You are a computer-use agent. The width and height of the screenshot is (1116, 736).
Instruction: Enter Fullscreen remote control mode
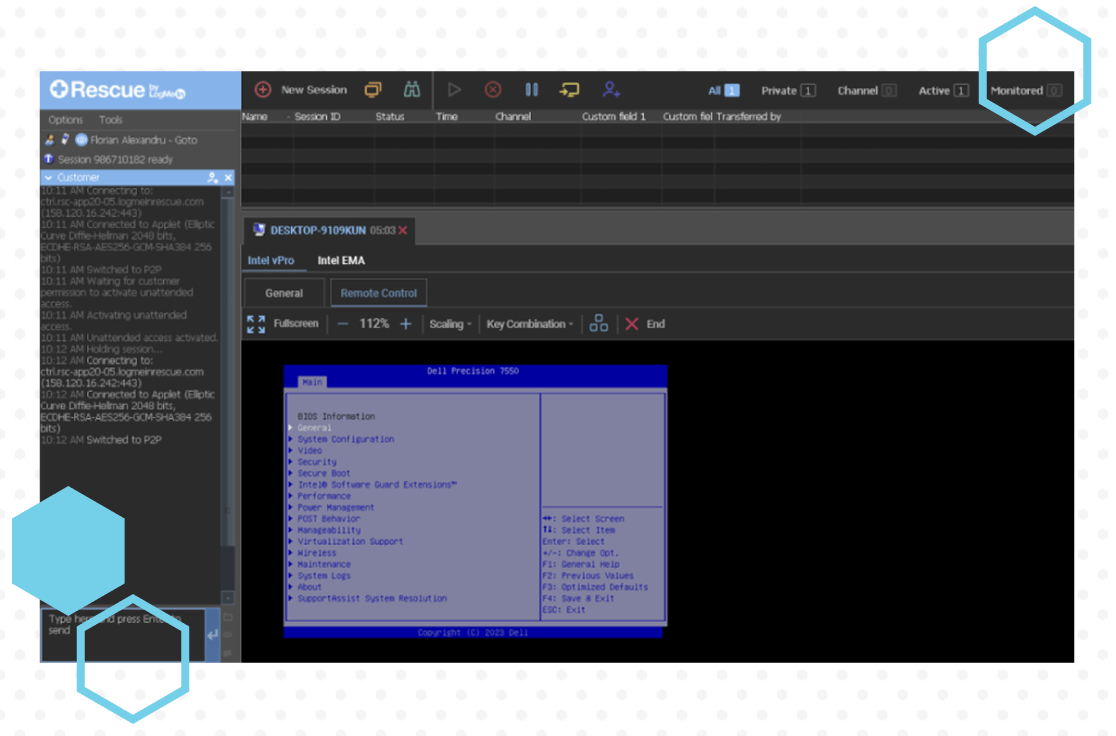pyautogui.click(x=283, y=324)
